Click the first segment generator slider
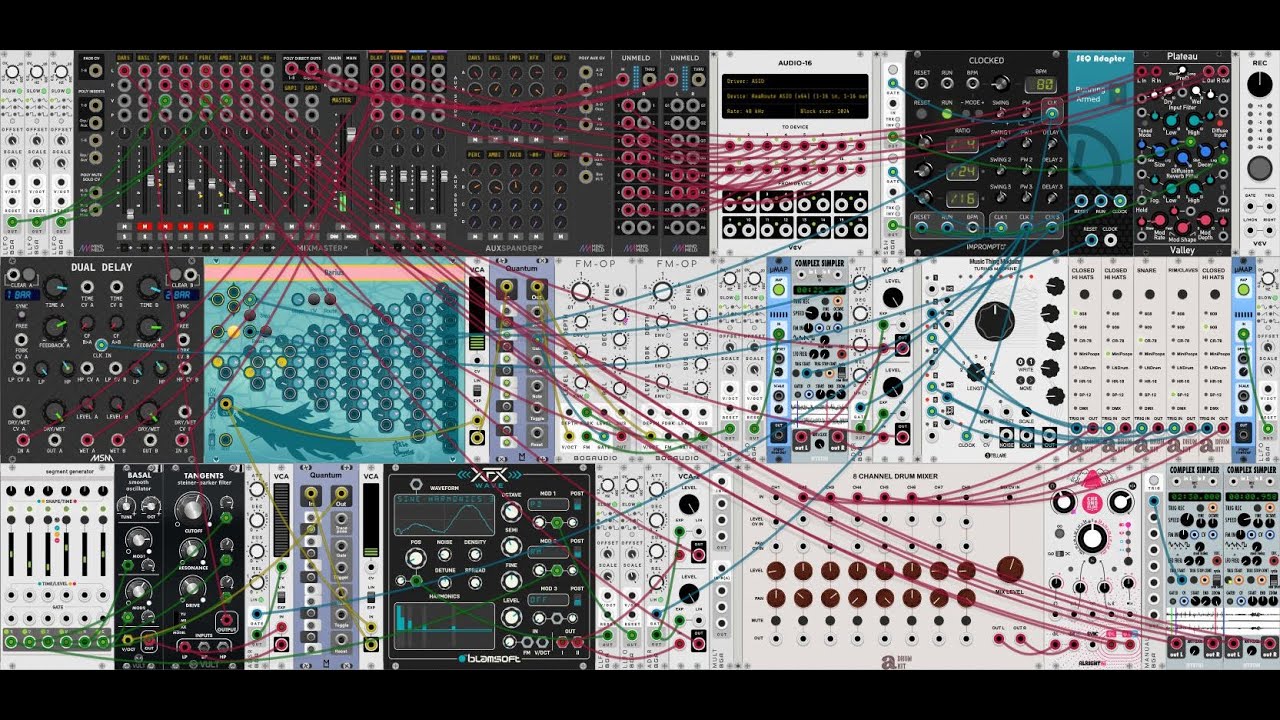 (11, 554)
